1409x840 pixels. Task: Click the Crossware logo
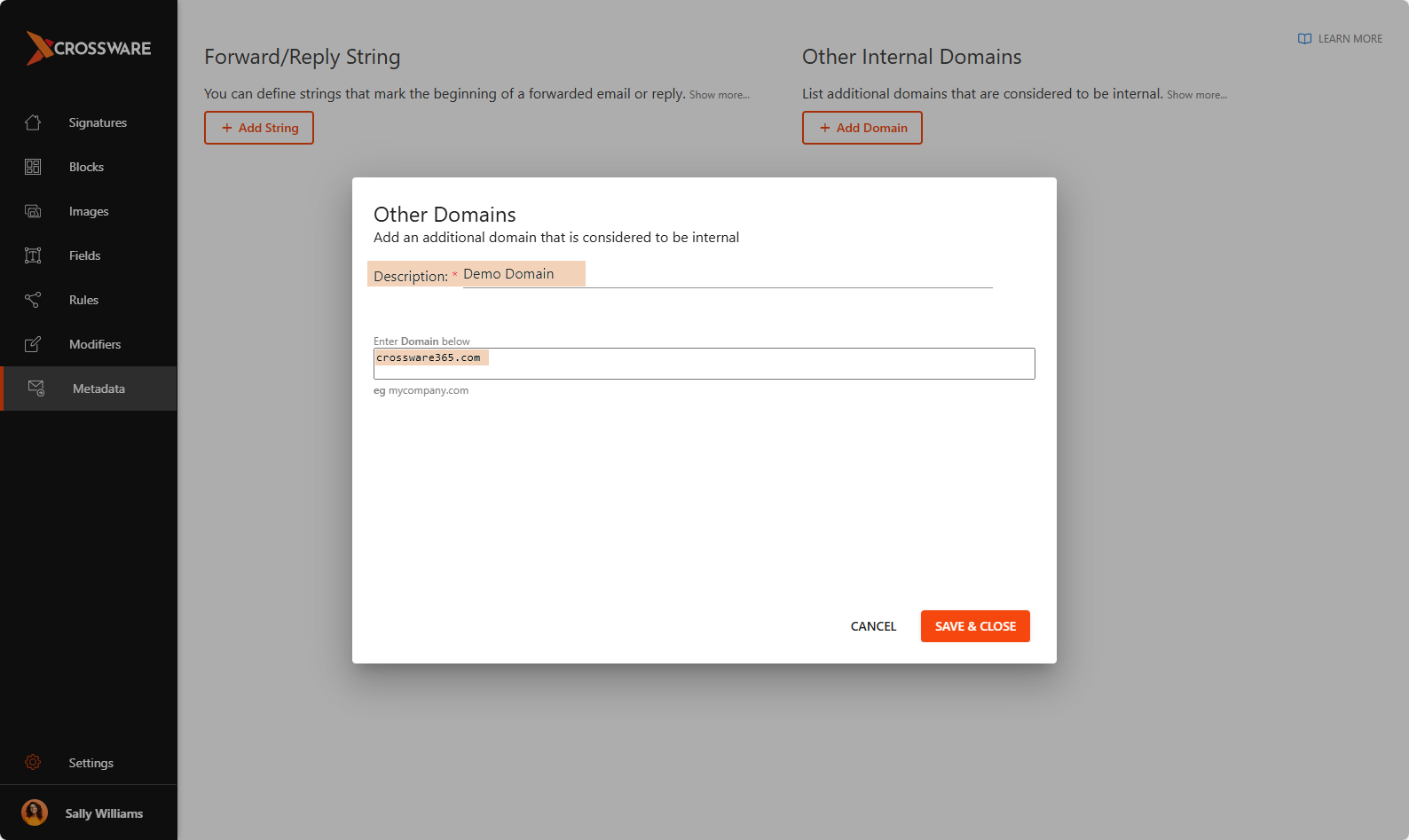(x=89, y=49)
